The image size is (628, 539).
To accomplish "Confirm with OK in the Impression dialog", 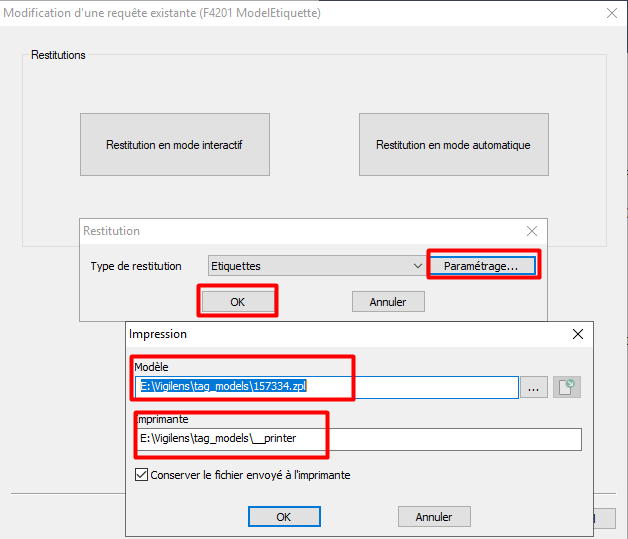I will click(284, 517).
